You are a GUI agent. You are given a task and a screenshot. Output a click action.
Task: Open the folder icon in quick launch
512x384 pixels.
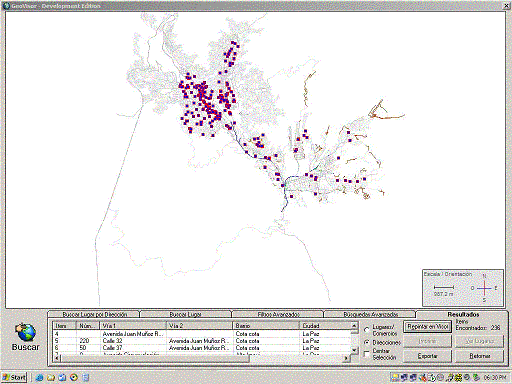point(51,378)
